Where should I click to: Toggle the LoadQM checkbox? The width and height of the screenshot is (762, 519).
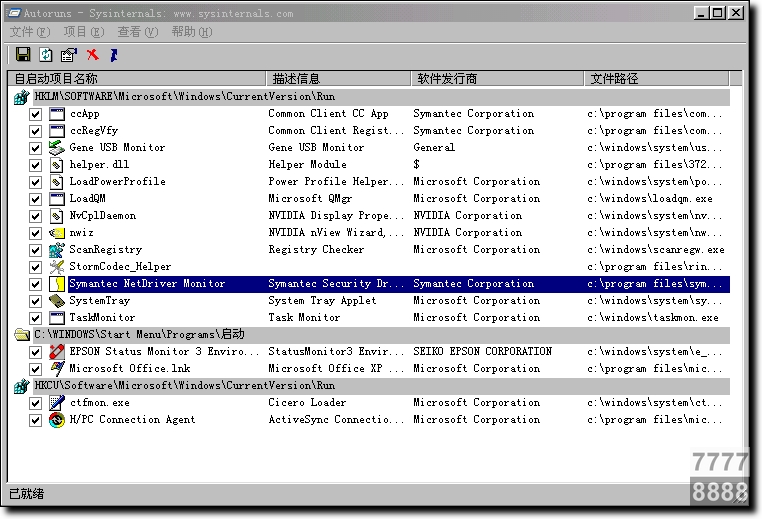[x=35, y=199]
